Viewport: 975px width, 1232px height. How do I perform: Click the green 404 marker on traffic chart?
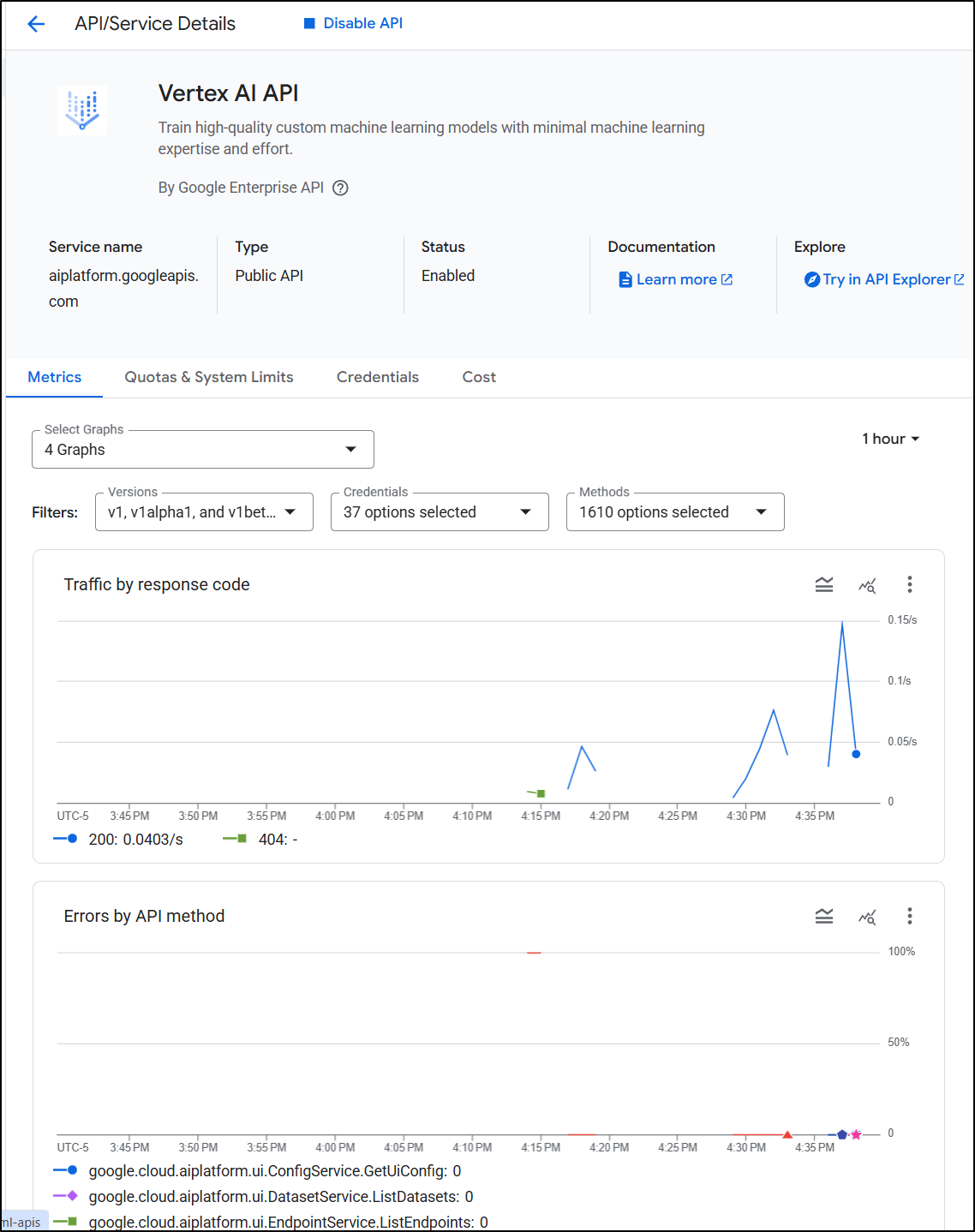[541, 793]
